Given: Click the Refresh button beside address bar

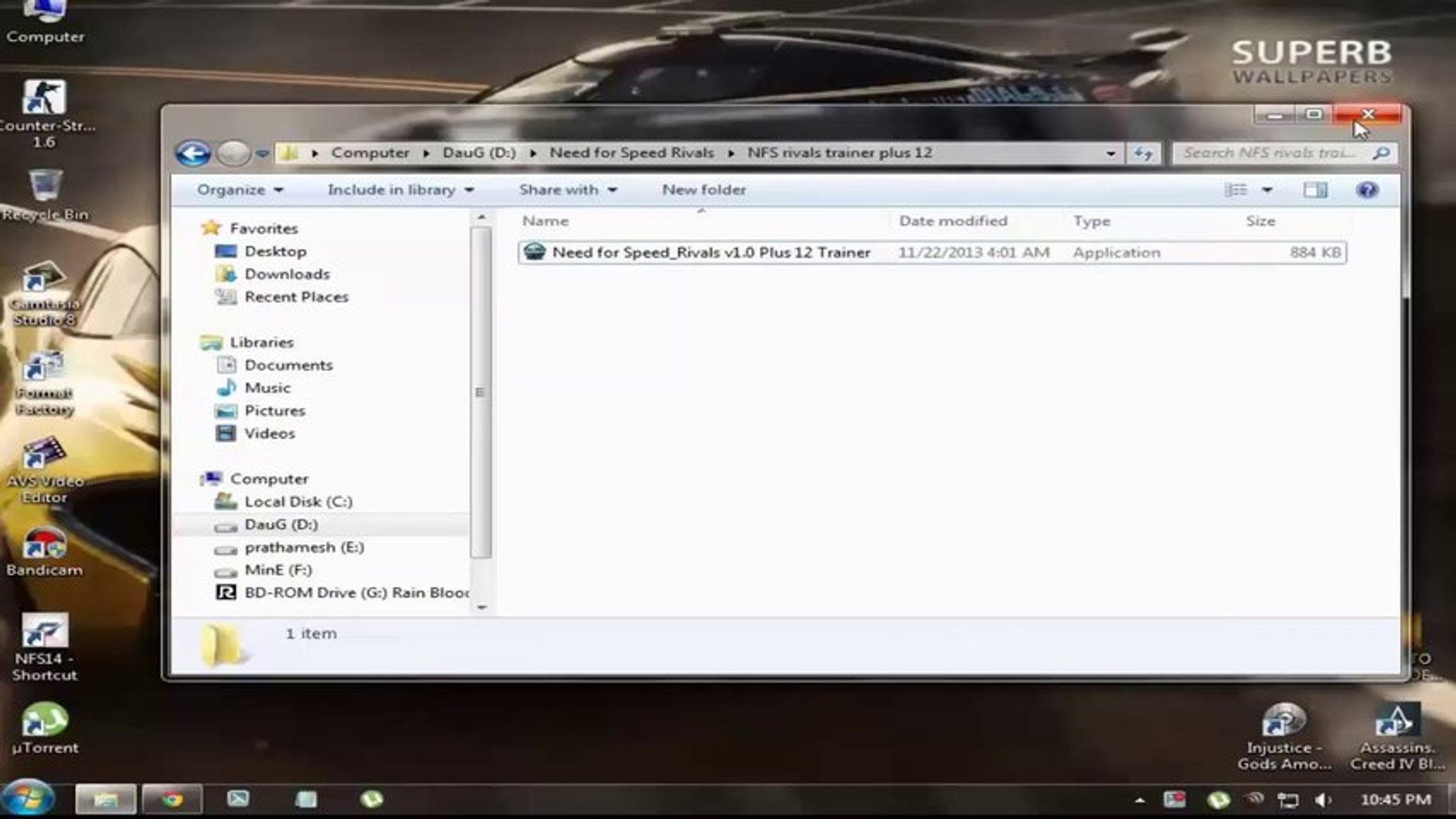Looking at the screenshot, I should tap(1143, 153).
